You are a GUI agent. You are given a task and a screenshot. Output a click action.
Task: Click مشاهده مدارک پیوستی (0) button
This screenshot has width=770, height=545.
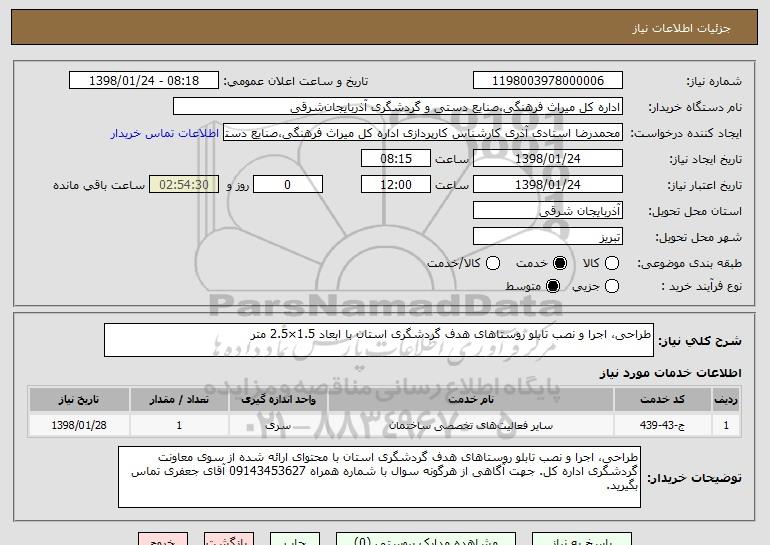pyautogui.click(x=426, y=540)
